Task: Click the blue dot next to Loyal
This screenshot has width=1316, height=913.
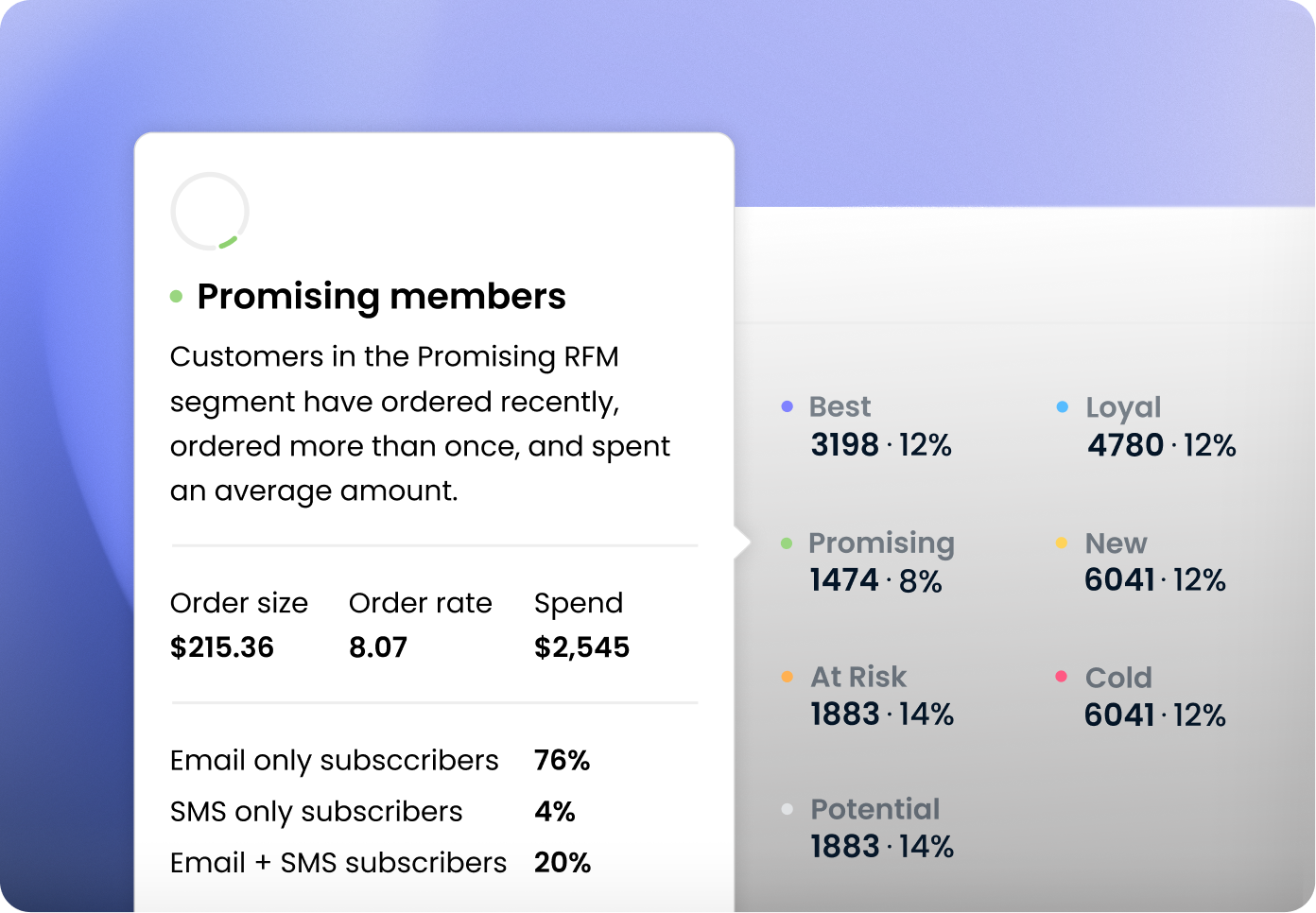Action: click(x=1063, y=407)
